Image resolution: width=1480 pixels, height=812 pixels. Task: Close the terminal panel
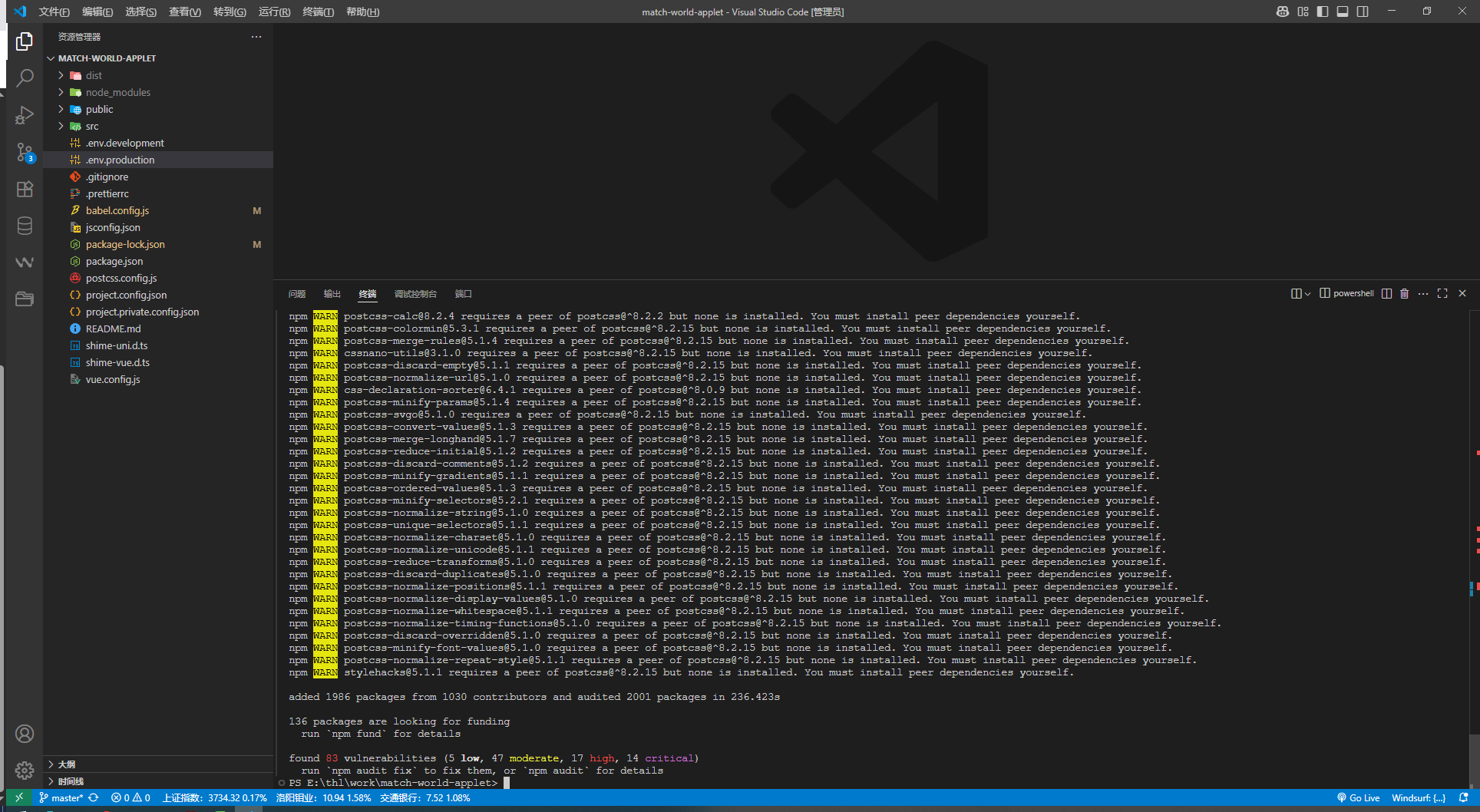(1462, 293)
